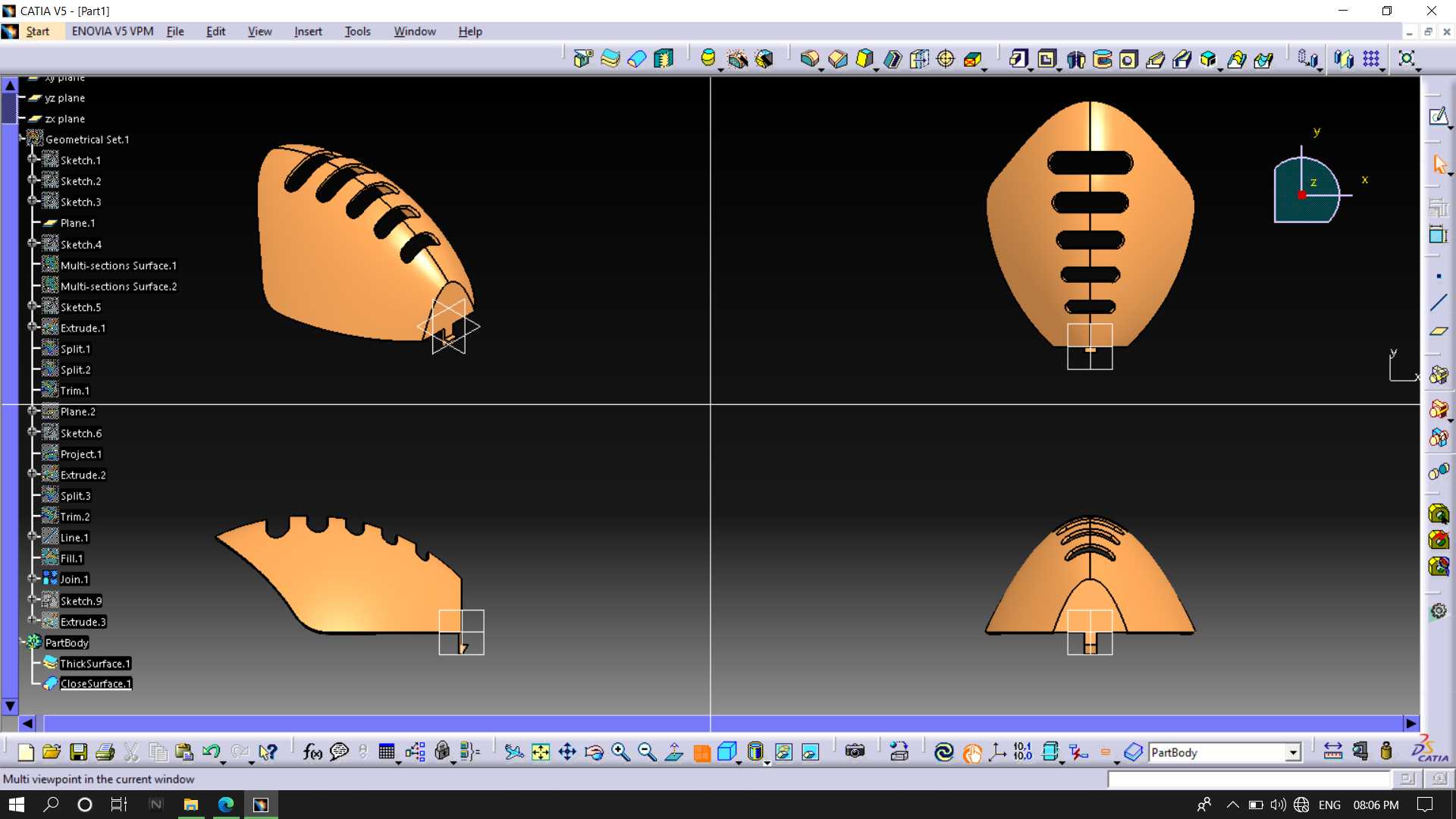Click the Rotate view icon
Viewport: 1456px width, 819px height.
[594, 752]
